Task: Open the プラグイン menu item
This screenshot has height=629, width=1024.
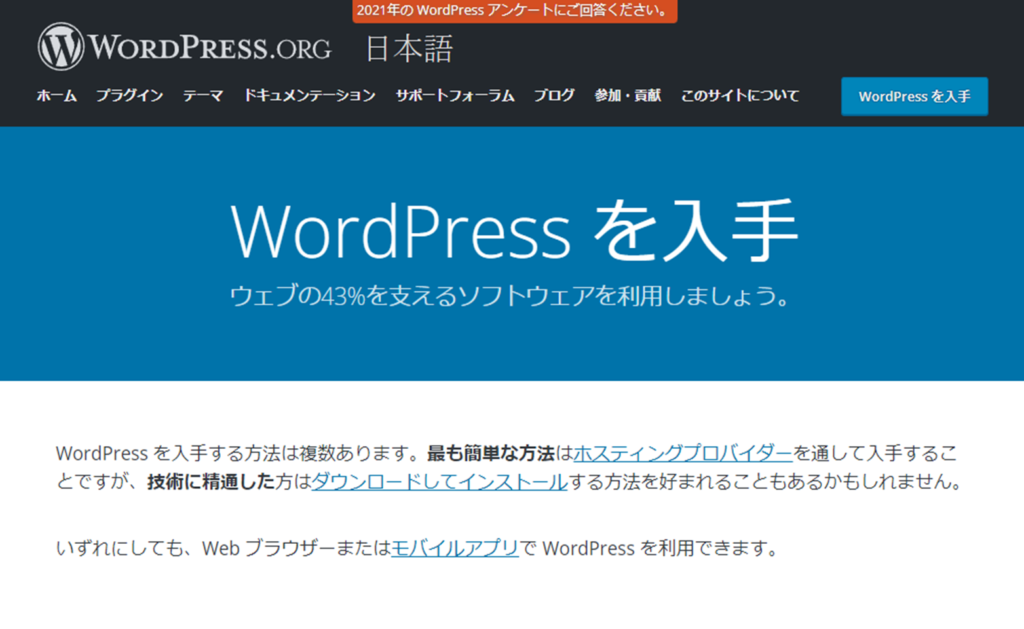Action: [129, 96]
